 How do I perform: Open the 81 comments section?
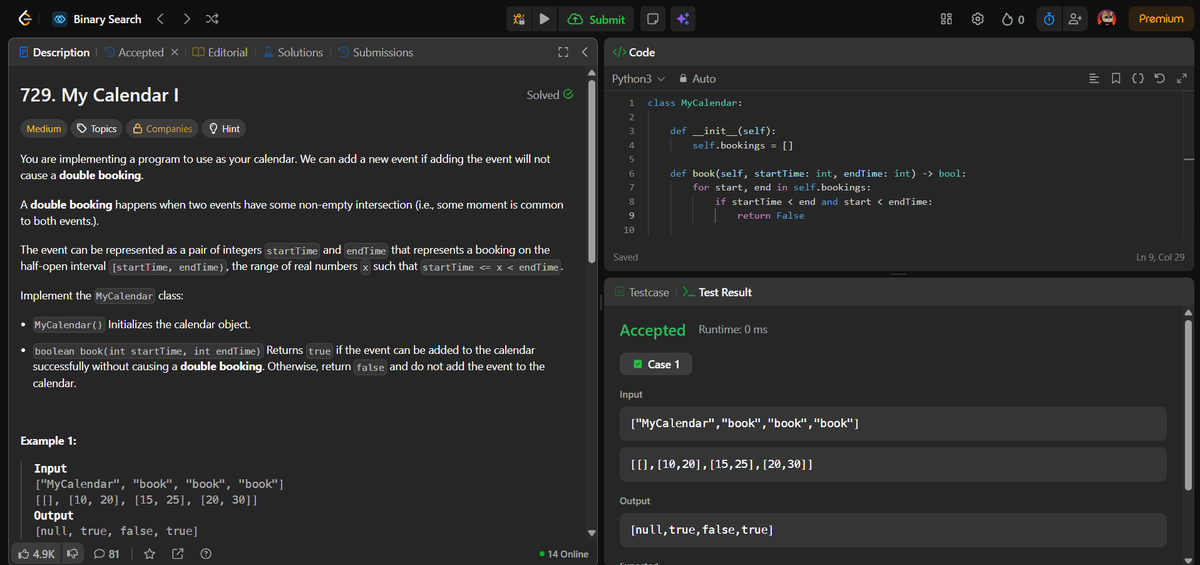click(x=106, y=553)
